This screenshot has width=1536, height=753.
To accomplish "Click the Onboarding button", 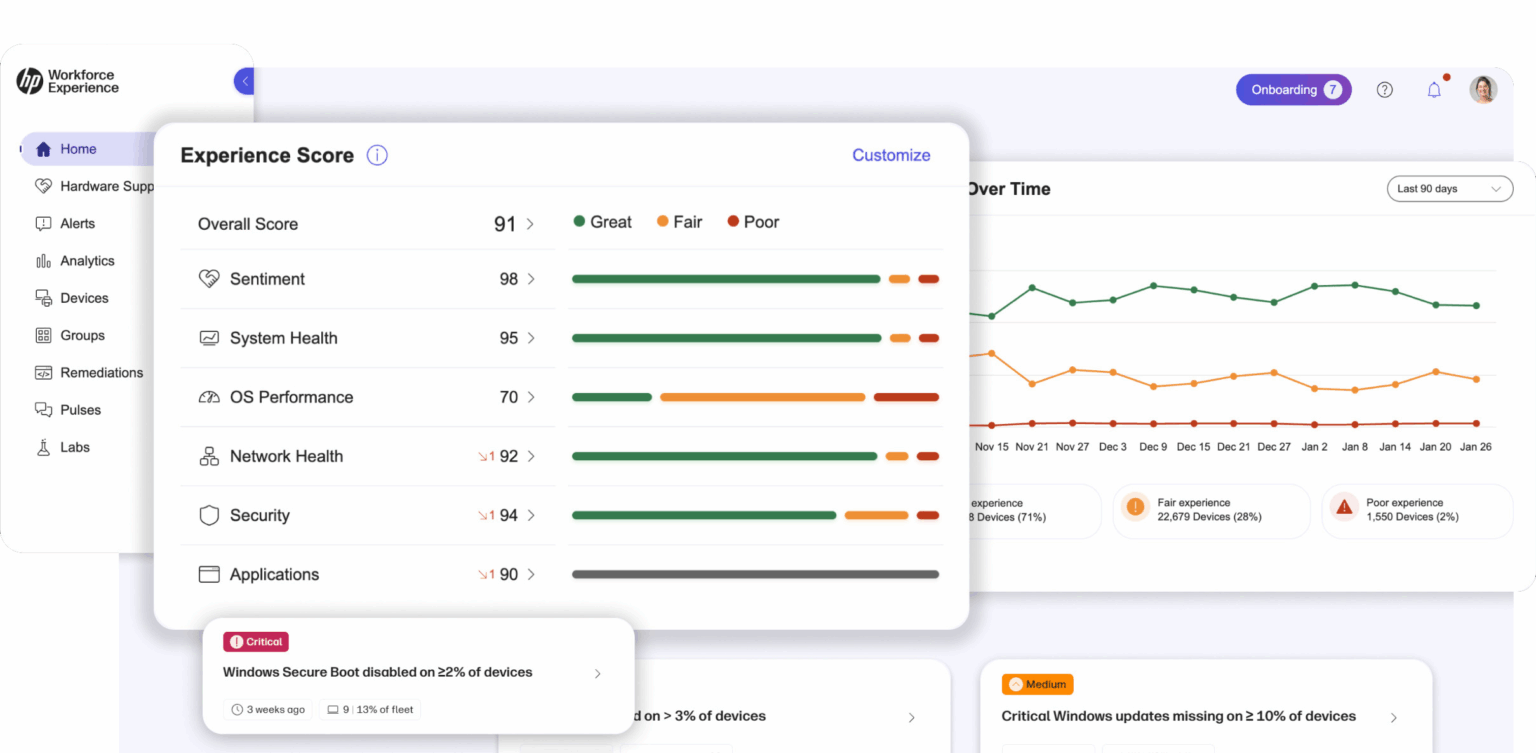I will (1293, 90).
